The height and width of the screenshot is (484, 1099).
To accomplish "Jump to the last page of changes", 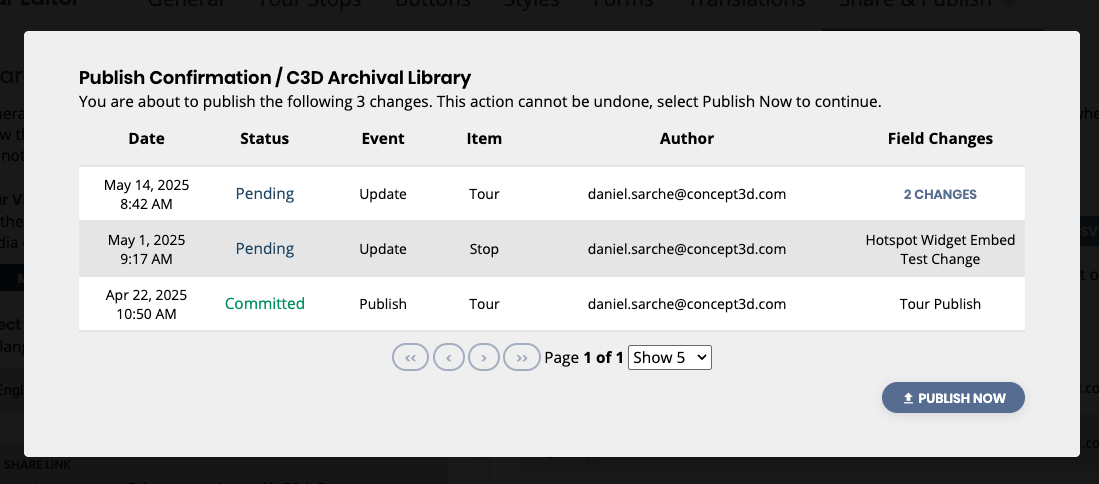I will point(521,357).
